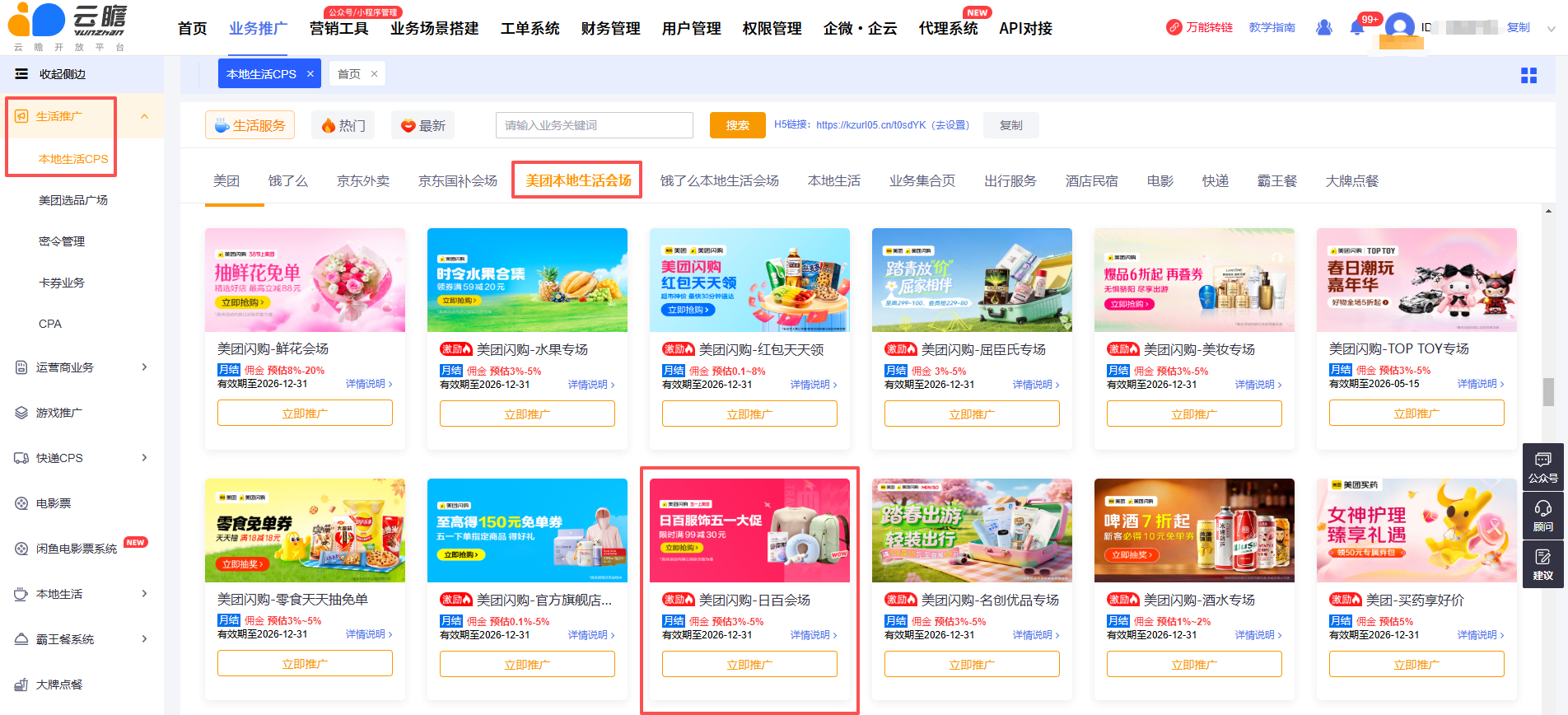Switch to the 饿了么 tab
This screenshot has height=715, width=1568.
click(287, 181)
